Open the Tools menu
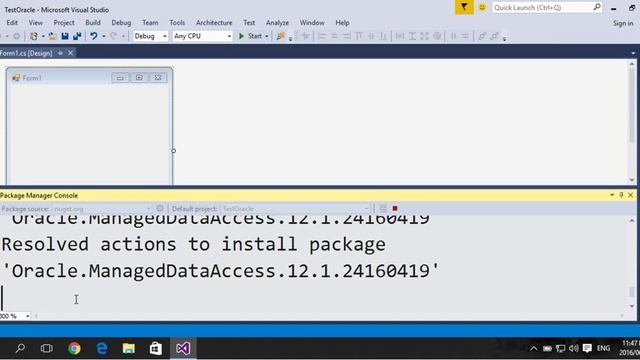The width and height of the screenshot is (640, 360). (177, 22)
